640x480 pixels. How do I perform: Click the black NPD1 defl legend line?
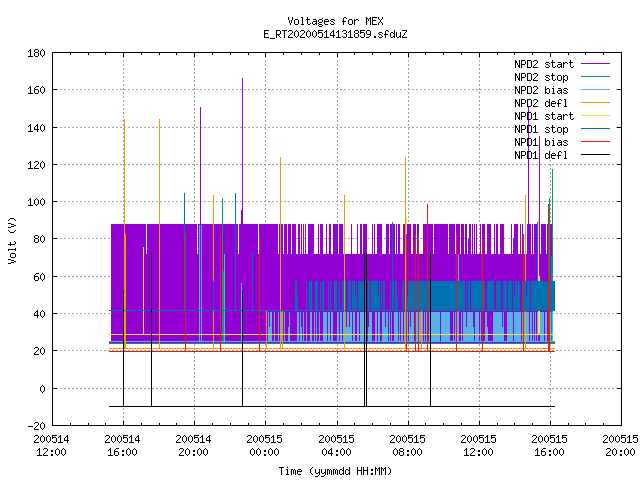pyautogui.click(x=595, y=155)
